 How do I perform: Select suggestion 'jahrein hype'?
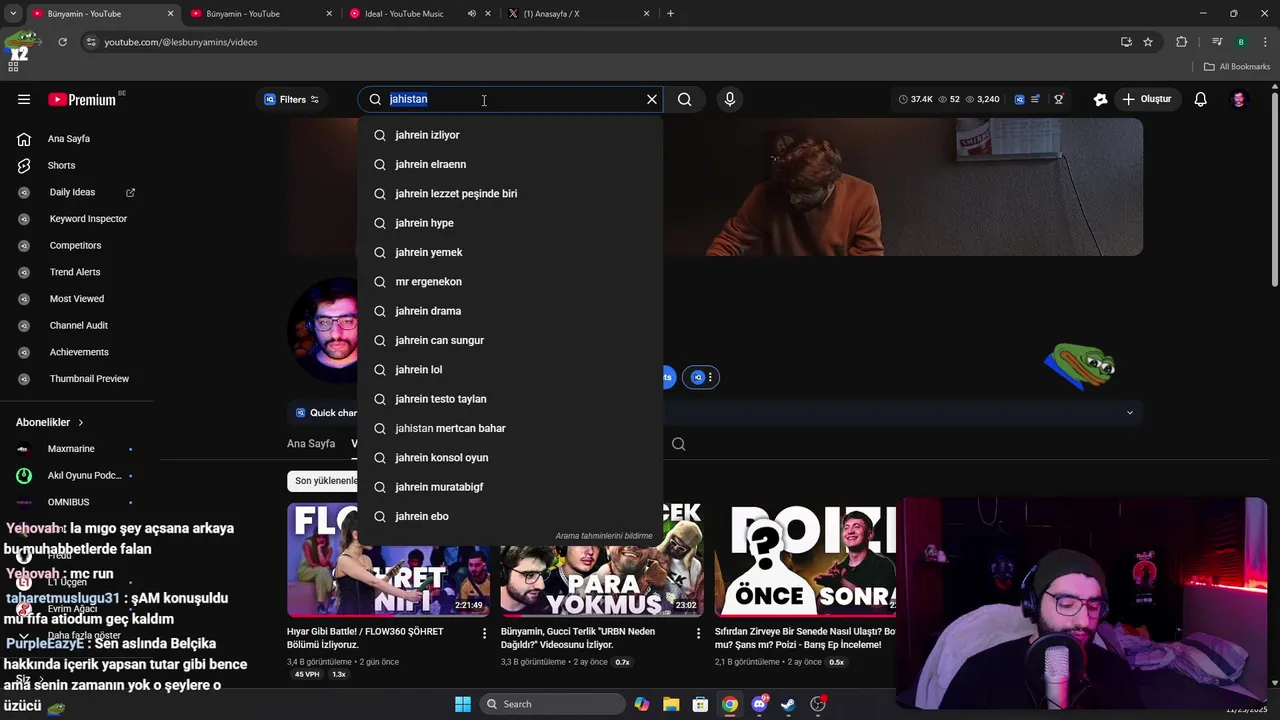click(510, 223)
